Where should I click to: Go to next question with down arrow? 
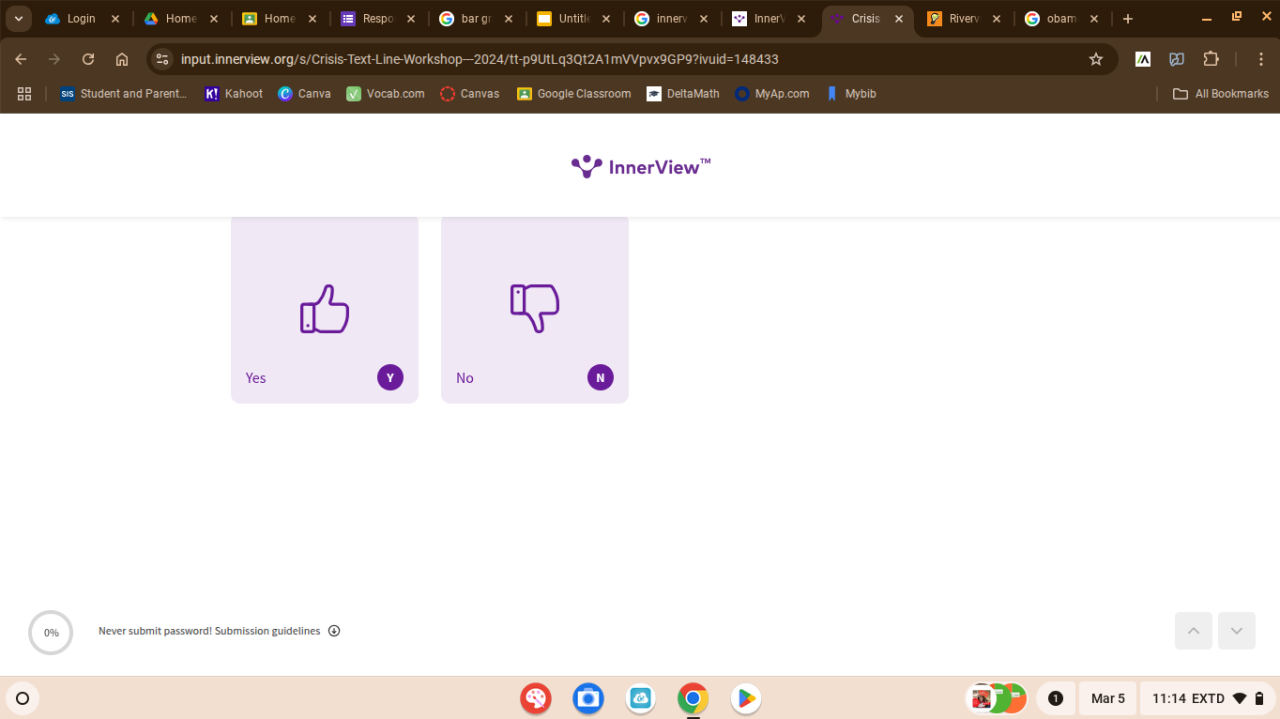pyautogui.click(x=1237, y=631)
